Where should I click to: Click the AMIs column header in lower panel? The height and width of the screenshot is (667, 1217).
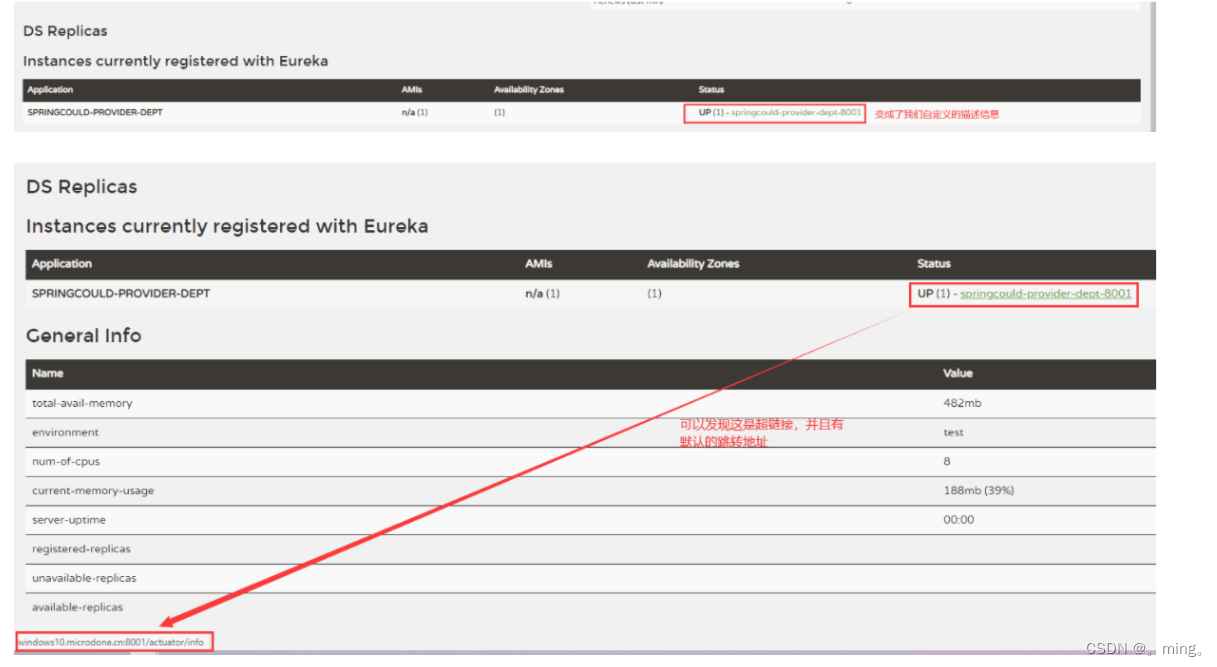539,264
